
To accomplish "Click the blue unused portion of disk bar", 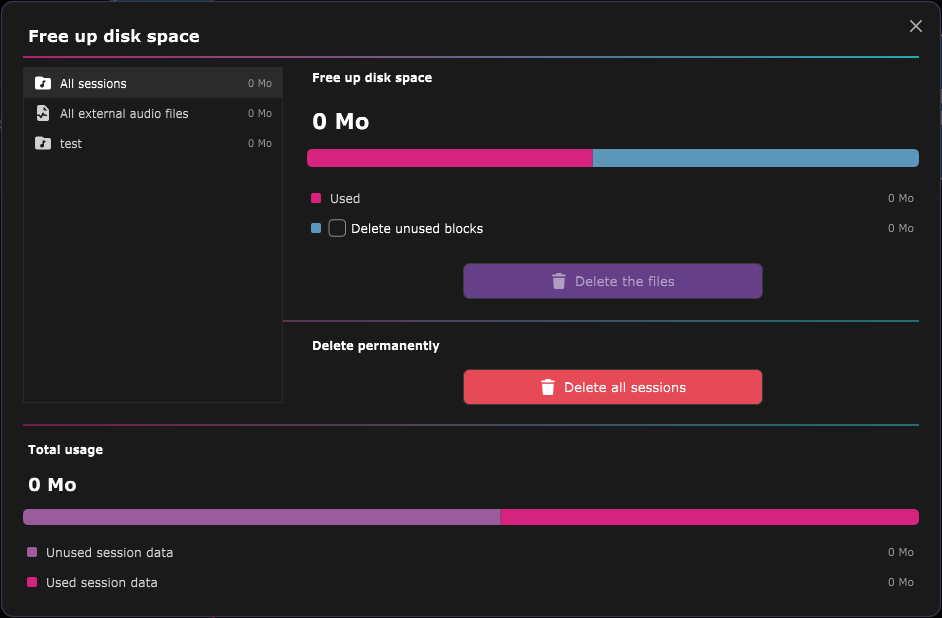I will point(756,158).
